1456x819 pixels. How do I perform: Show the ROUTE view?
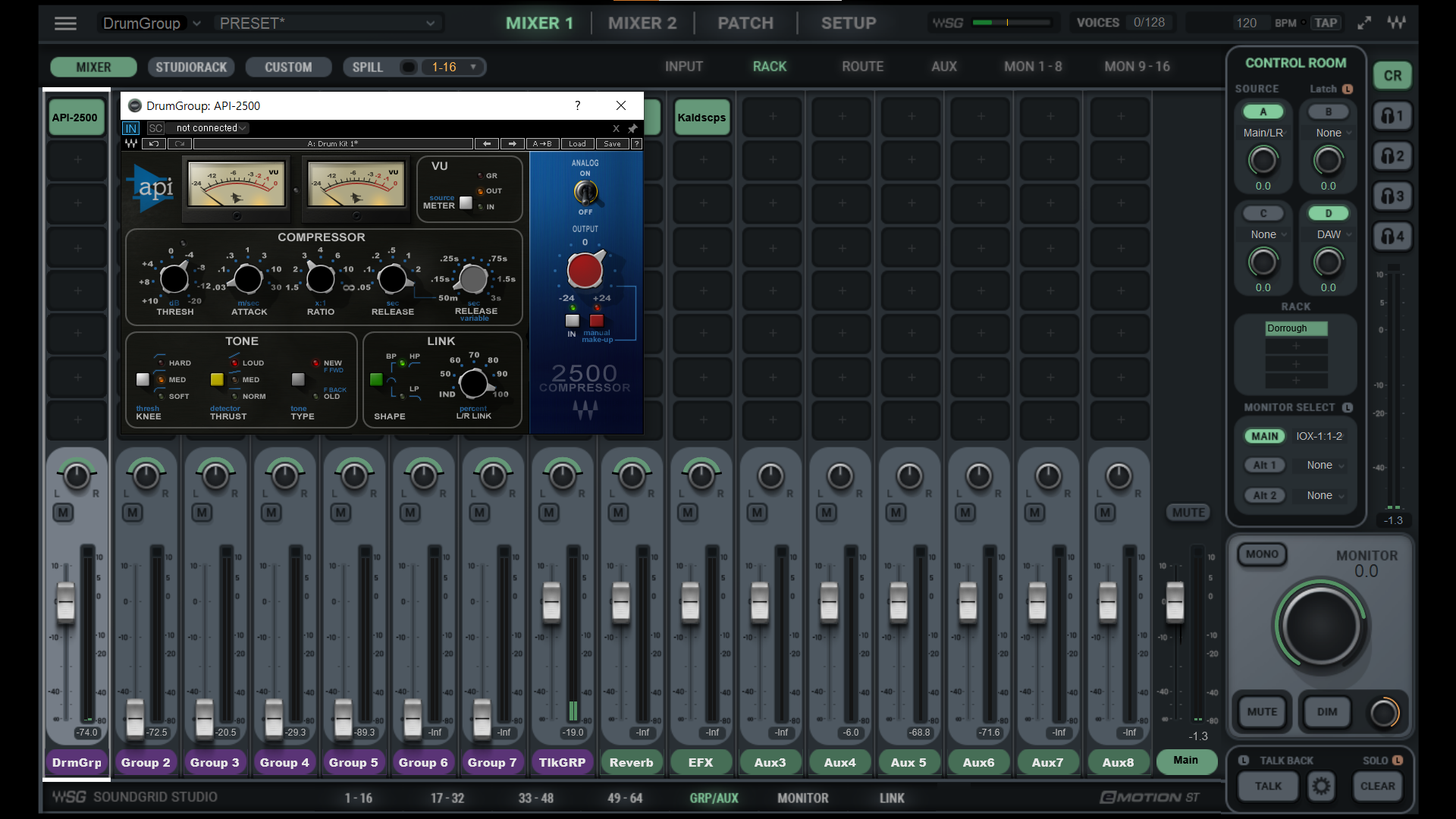click(x=862, y=67)
